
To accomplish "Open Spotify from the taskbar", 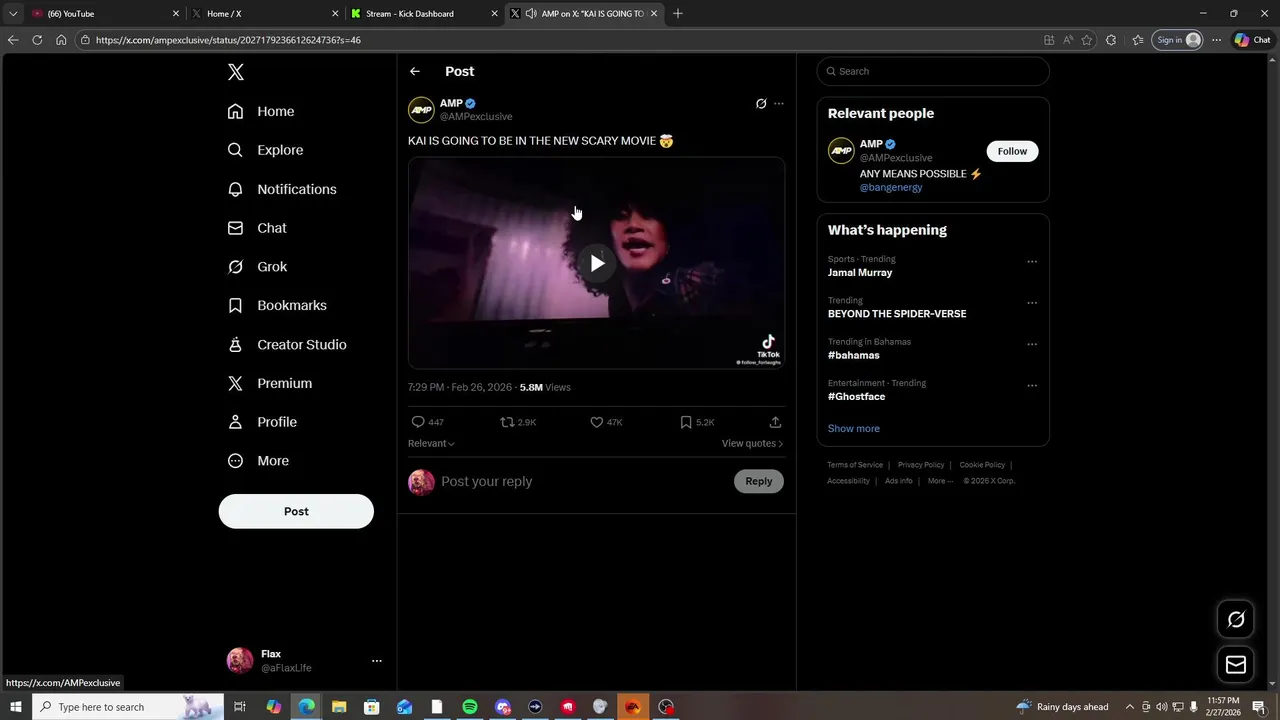I will [x=470, y=707].
